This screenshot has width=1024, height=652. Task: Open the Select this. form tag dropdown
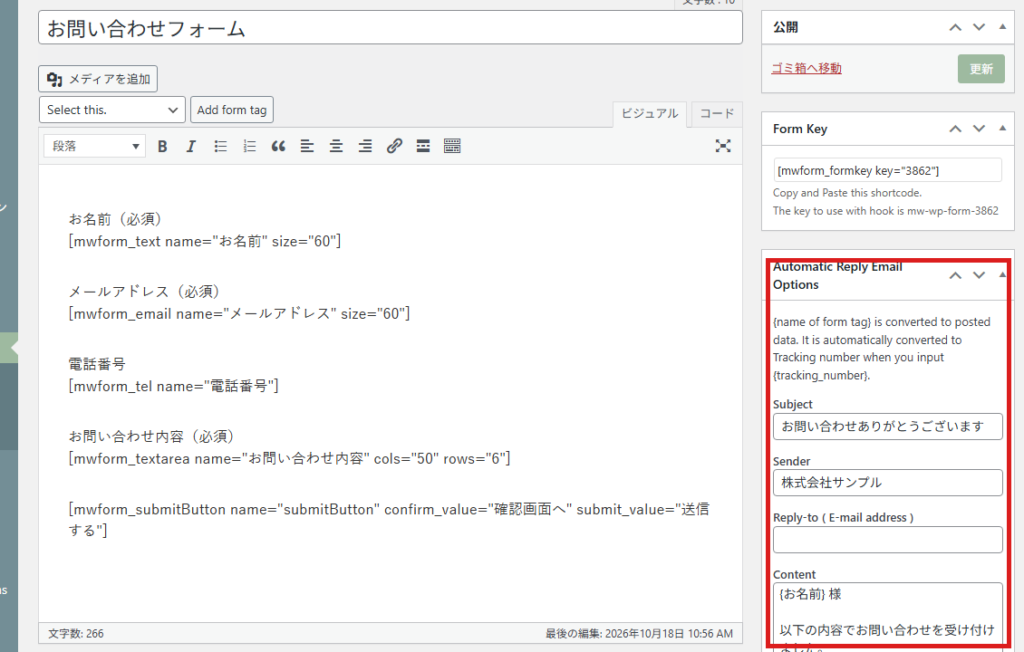[112, 110]
